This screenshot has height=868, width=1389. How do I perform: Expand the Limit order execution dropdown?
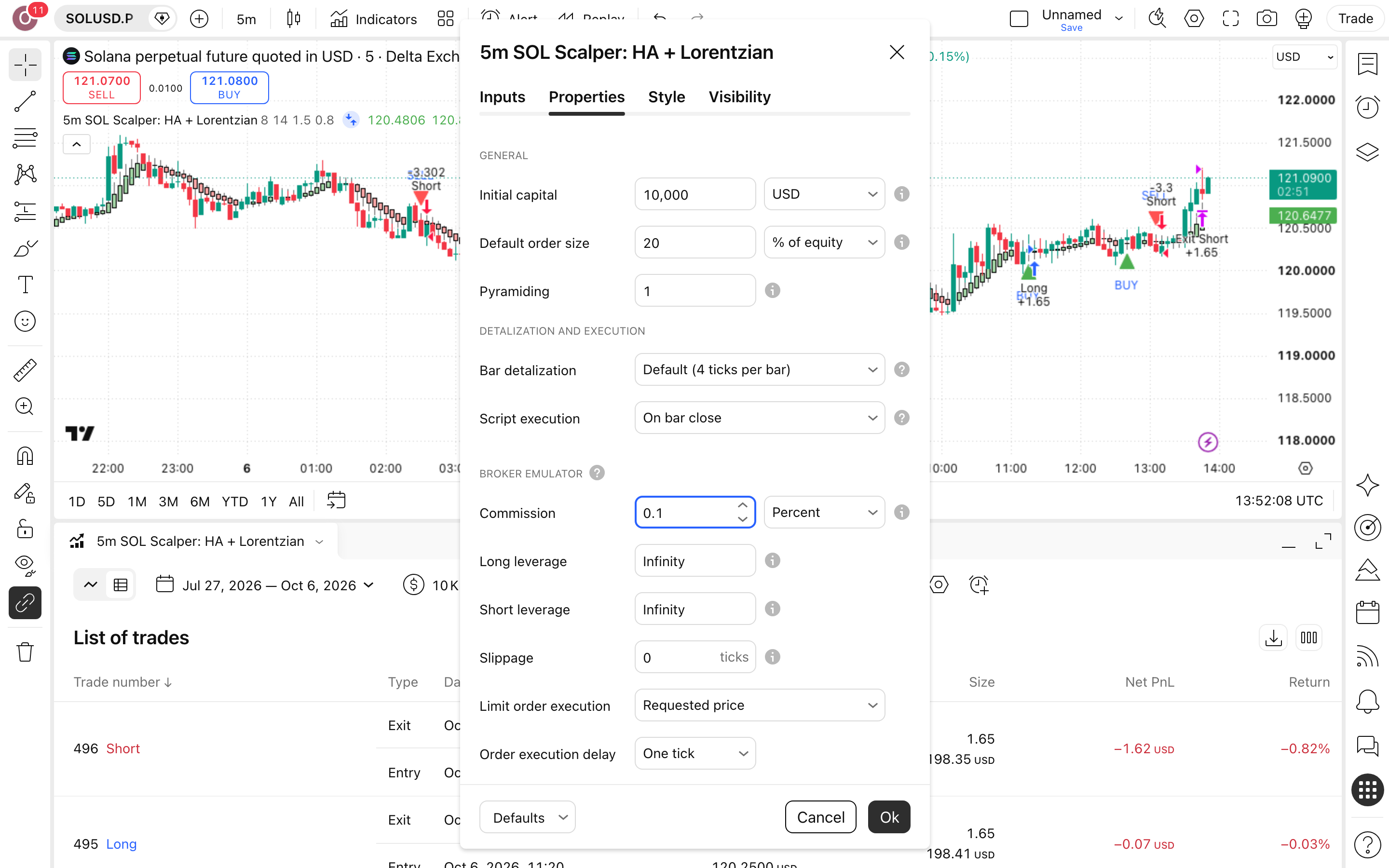[x=759, y=705]
